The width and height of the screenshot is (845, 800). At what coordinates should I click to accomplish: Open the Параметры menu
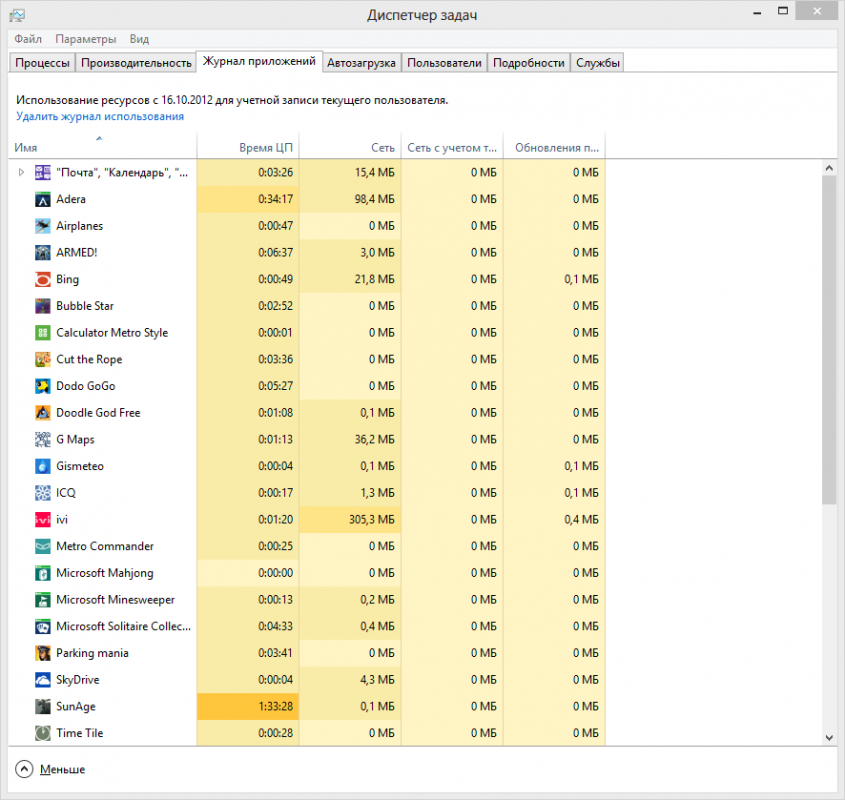point(86,39)
